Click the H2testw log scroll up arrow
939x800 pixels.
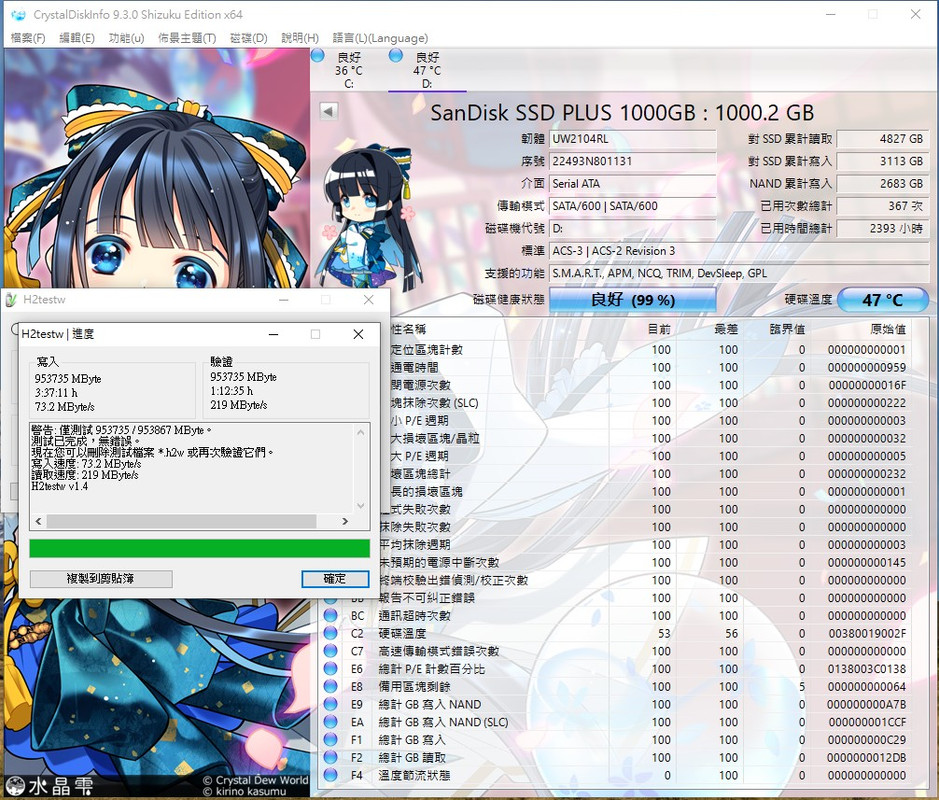tap(361, 432)
